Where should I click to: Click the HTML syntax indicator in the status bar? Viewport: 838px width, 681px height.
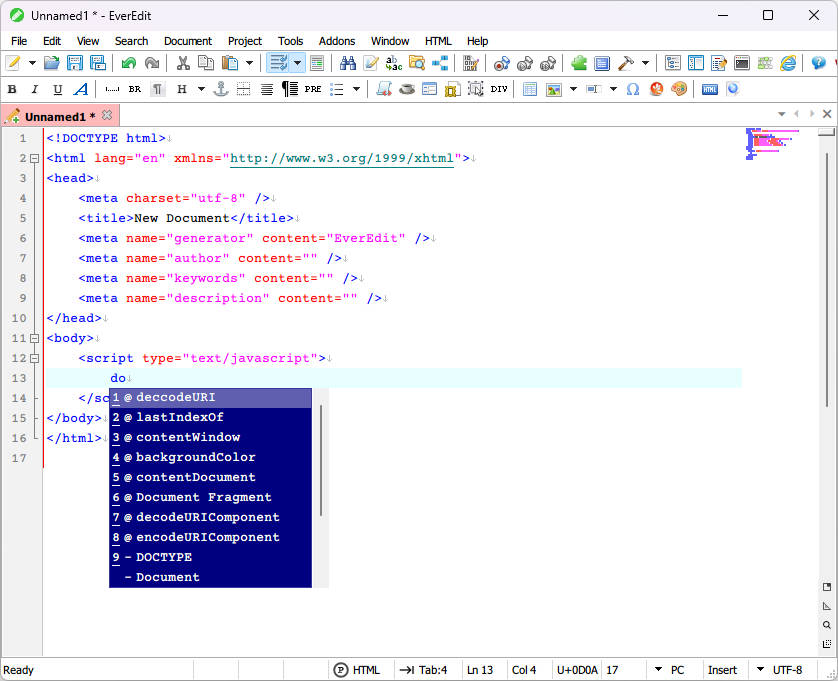tap(357, 670)
